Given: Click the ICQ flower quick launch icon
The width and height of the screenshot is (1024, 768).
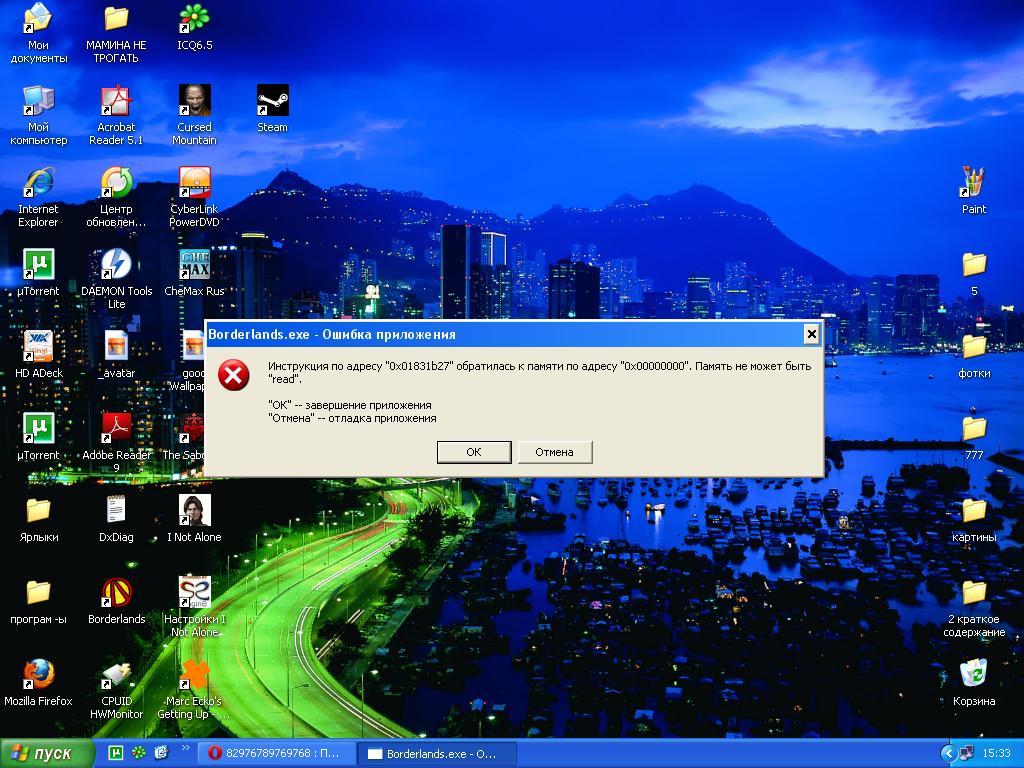Looking at the screenshot, I should pos(138,753).
